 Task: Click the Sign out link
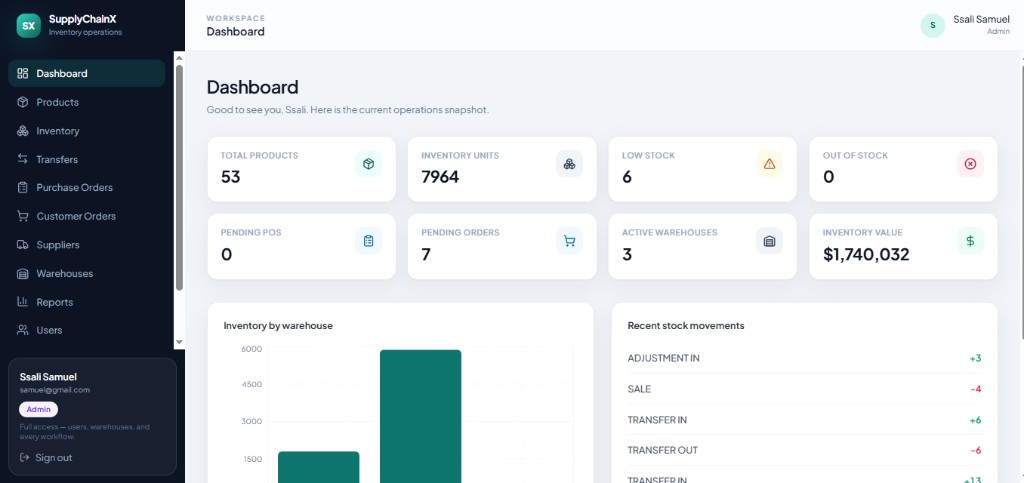point(46,458)
